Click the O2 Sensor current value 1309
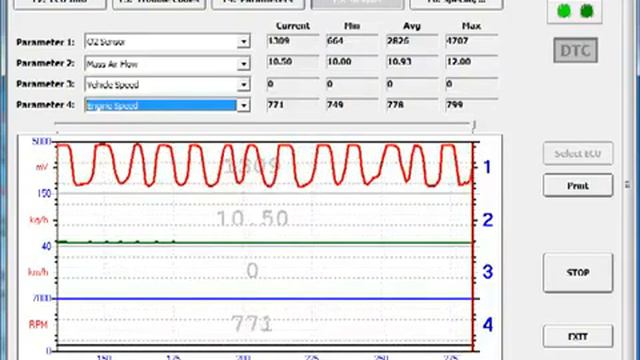640x360 pixels. (x=293, y=41)
